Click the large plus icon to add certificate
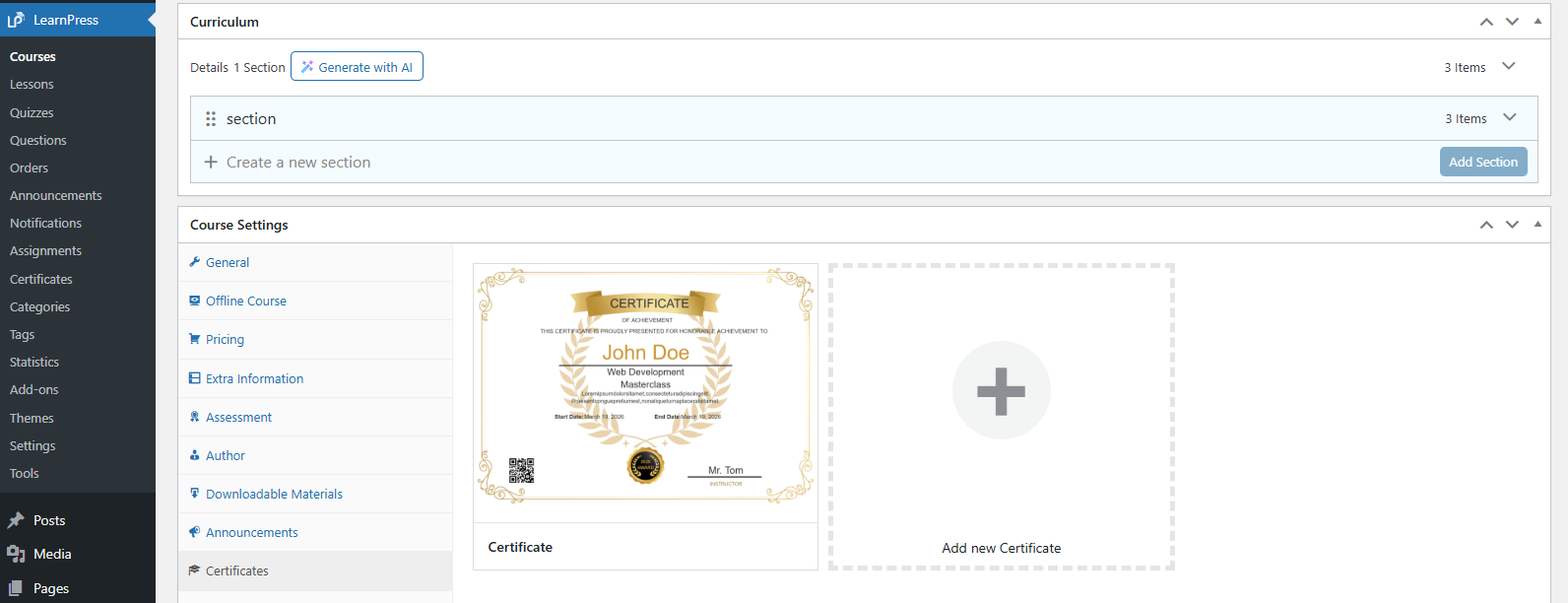The image size is (1568, 603). [1002, 391]
